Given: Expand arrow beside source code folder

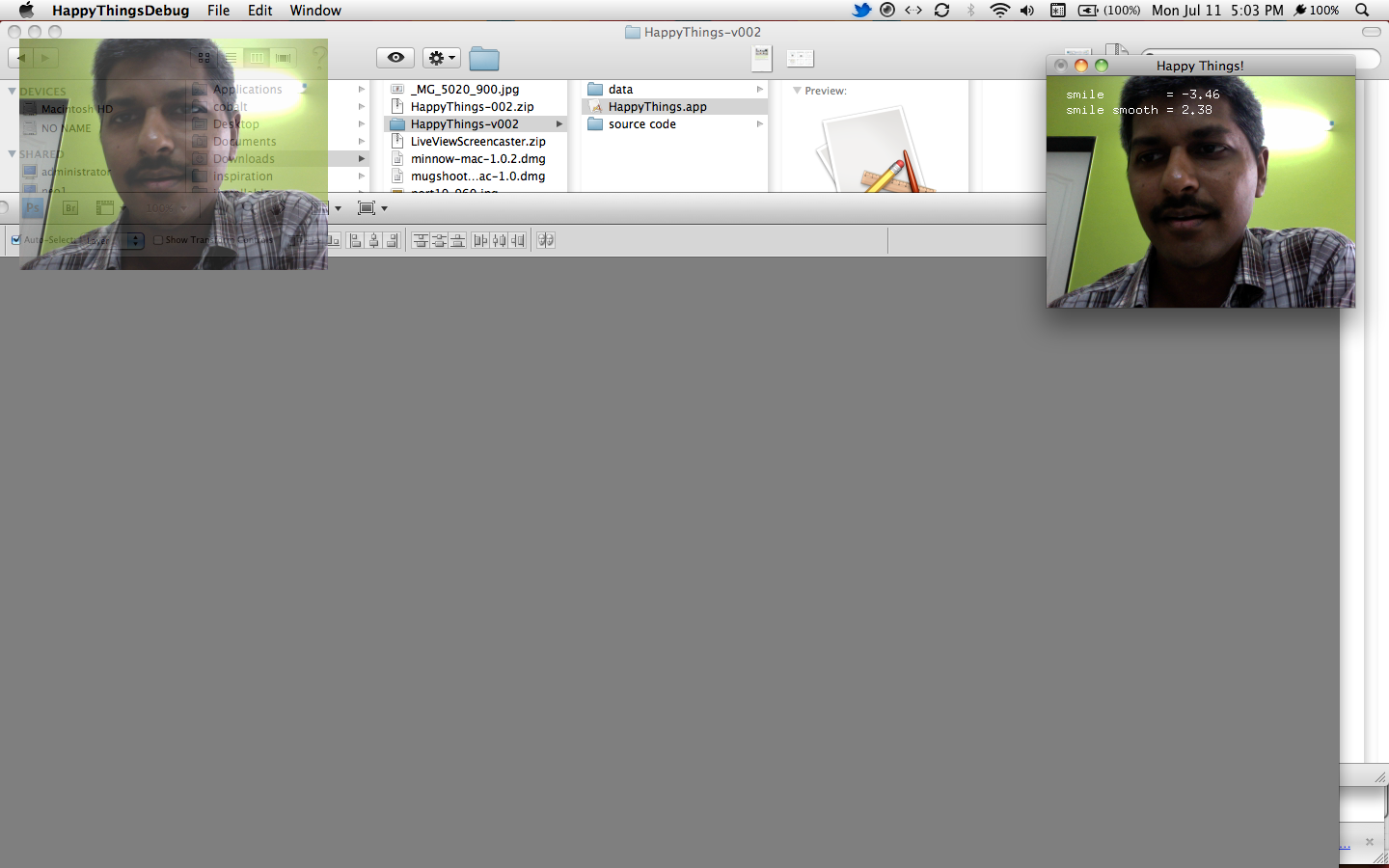Looking at the screenshot, I should point(759,123).
